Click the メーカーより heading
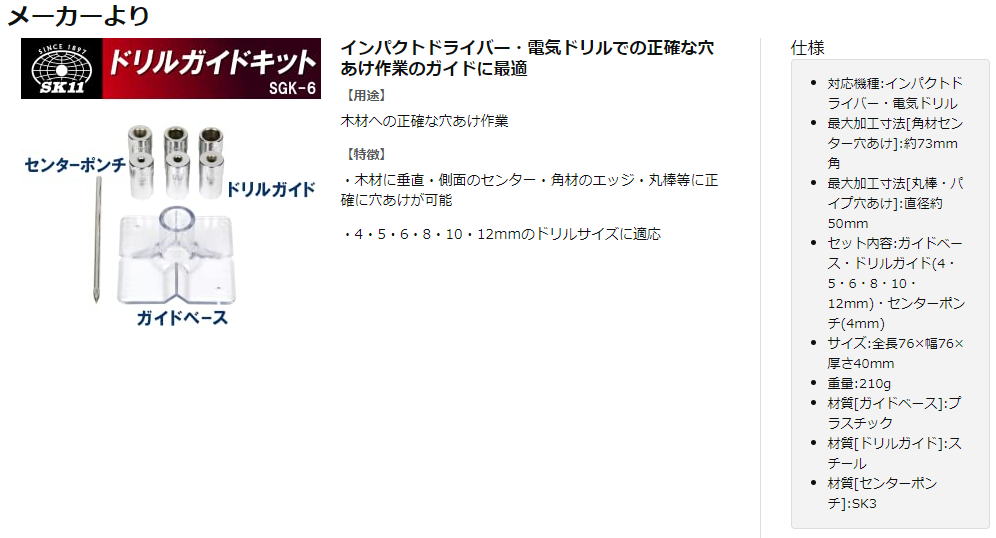The image size is (996, 538). (x=78, y=15)
